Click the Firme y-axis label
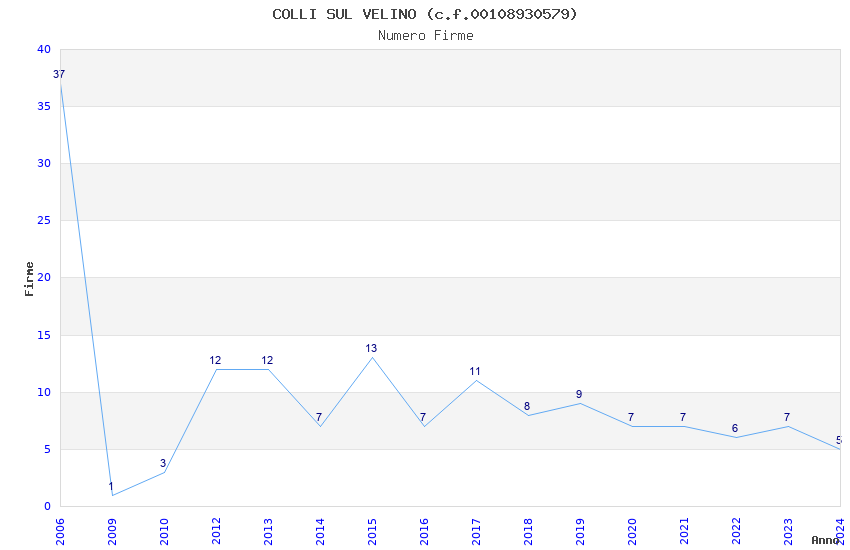This screenshot has width=850, height=550. tap(29, 279)
